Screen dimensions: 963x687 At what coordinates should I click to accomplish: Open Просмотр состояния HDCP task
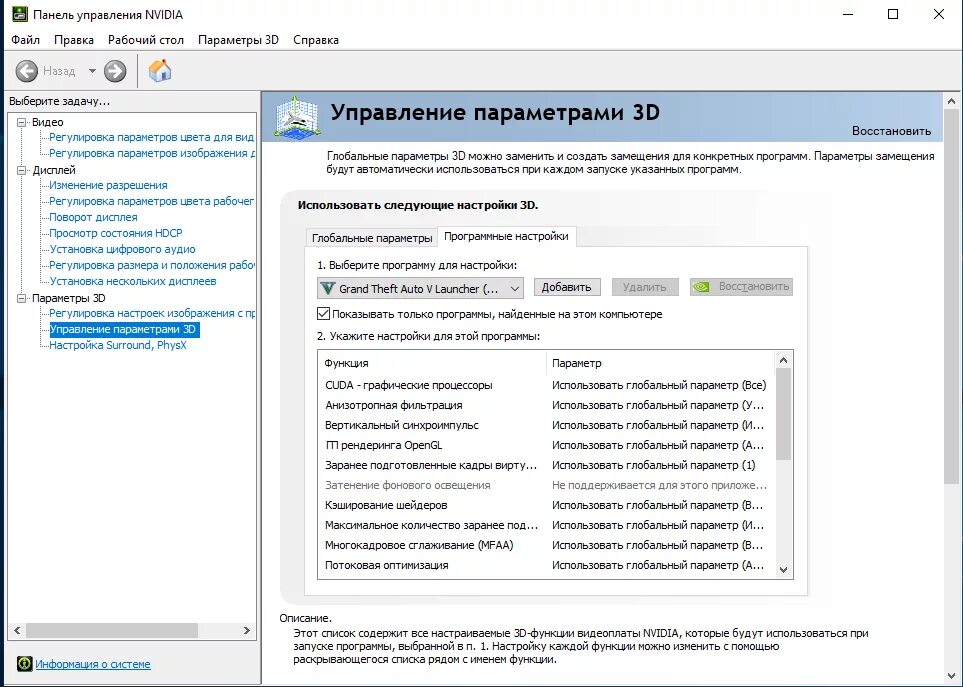[115, 233]
